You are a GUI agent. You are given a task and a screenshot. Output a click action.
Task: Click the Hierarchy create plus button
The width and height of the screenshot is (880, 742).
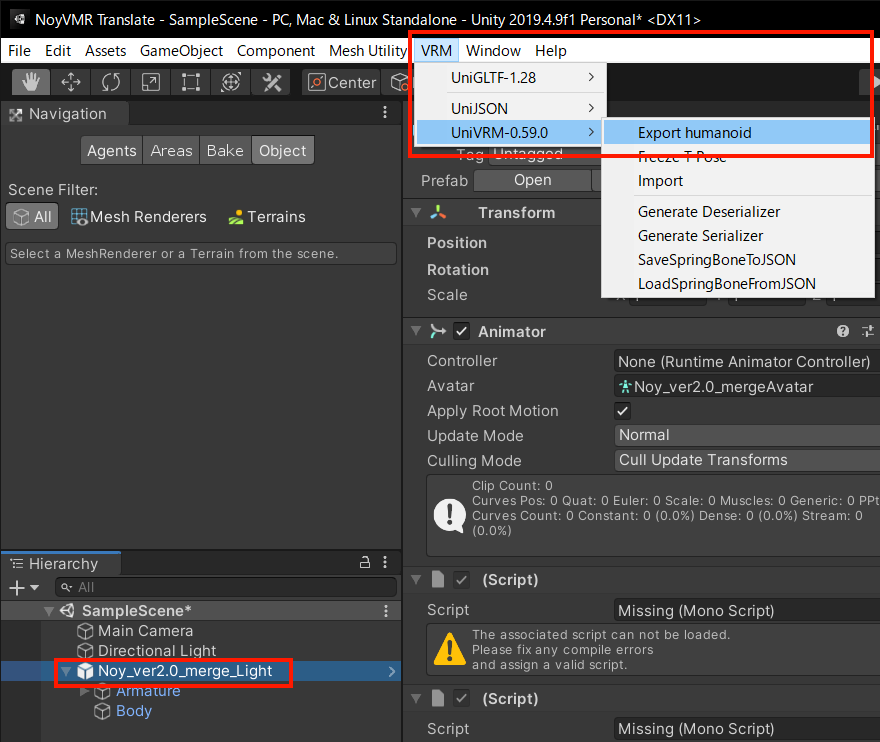coord(17,588)
